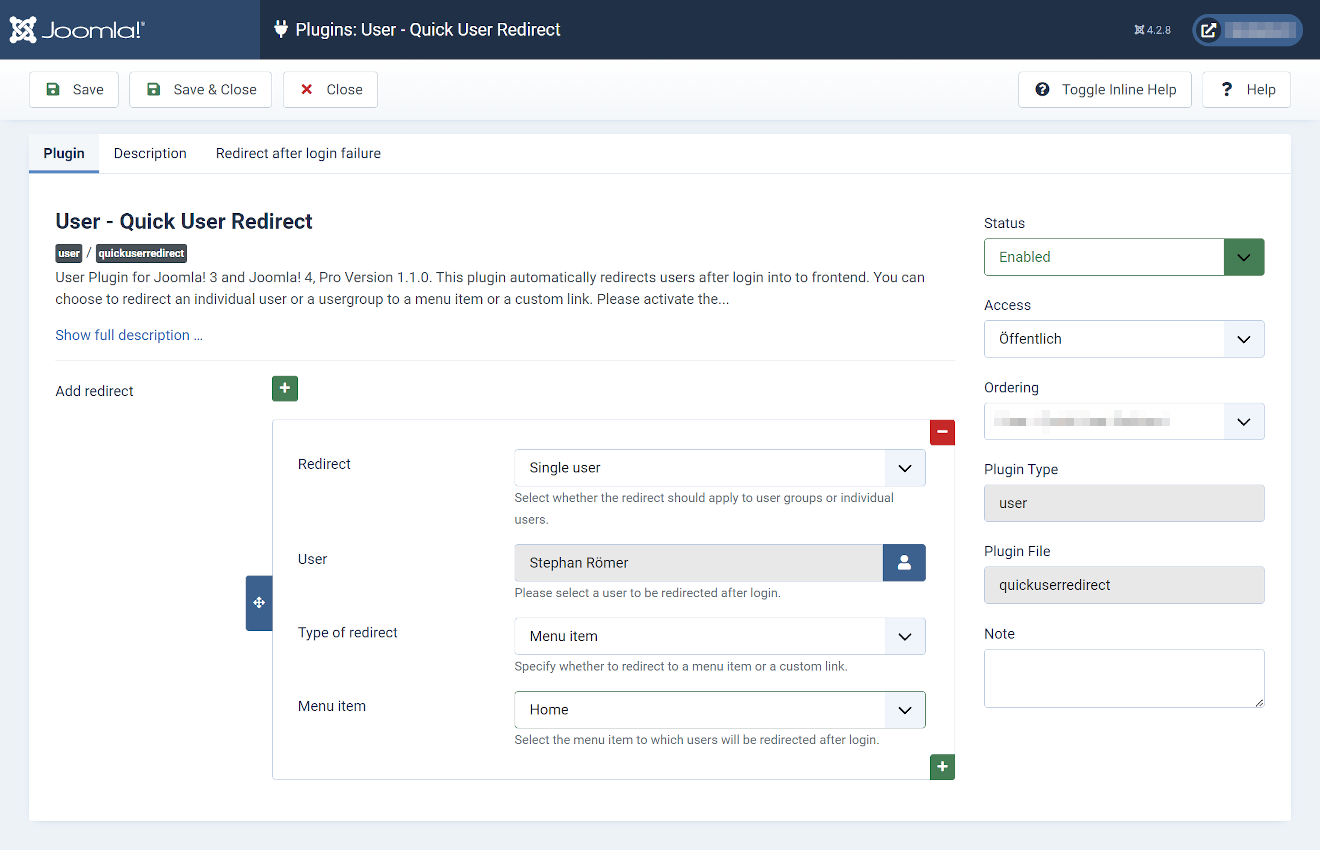Remove the redirect via the red minus icon
Screen dimensions: 1320x850
(x=941, y=432)
